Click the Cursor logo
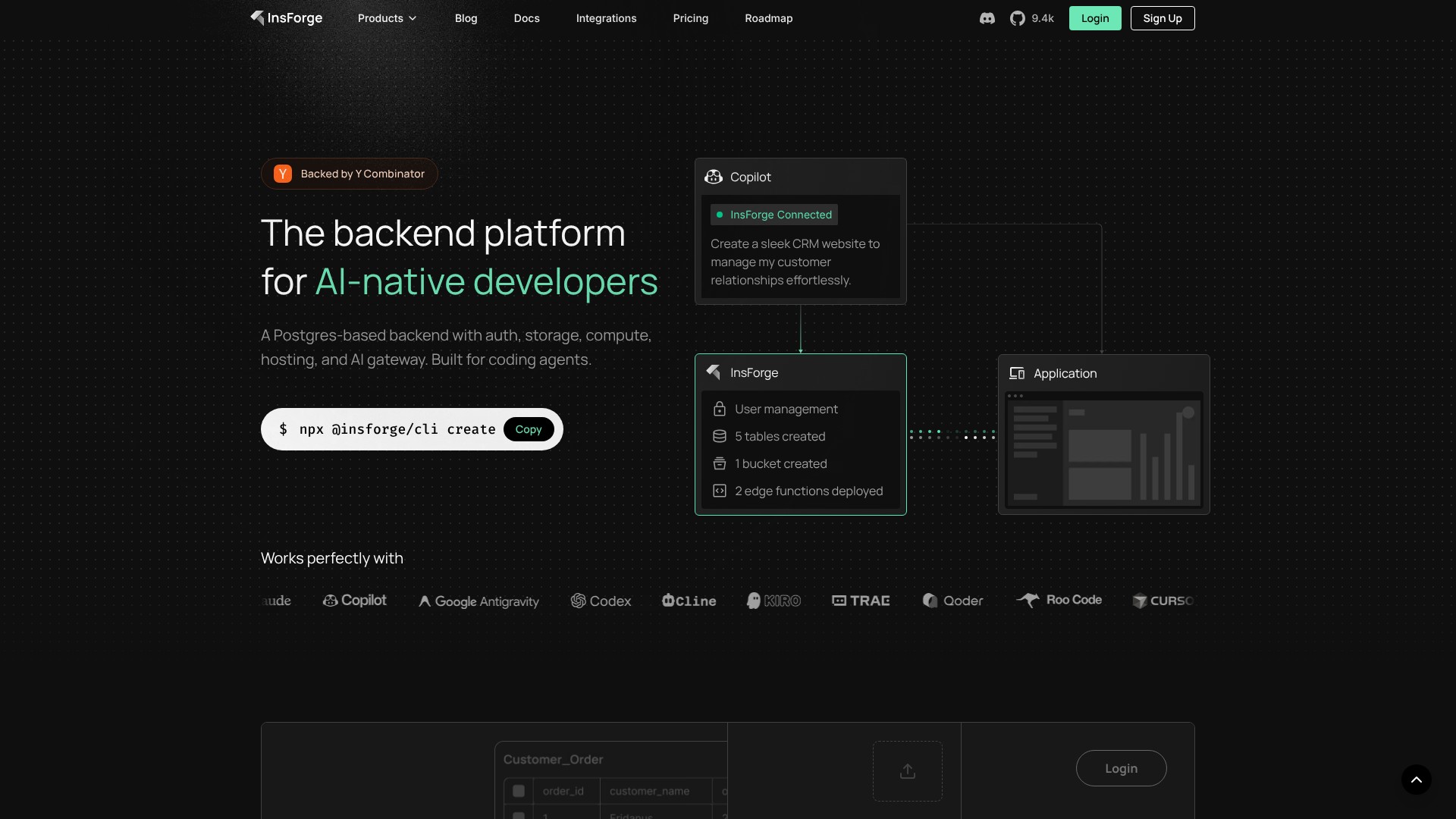 1163,601
